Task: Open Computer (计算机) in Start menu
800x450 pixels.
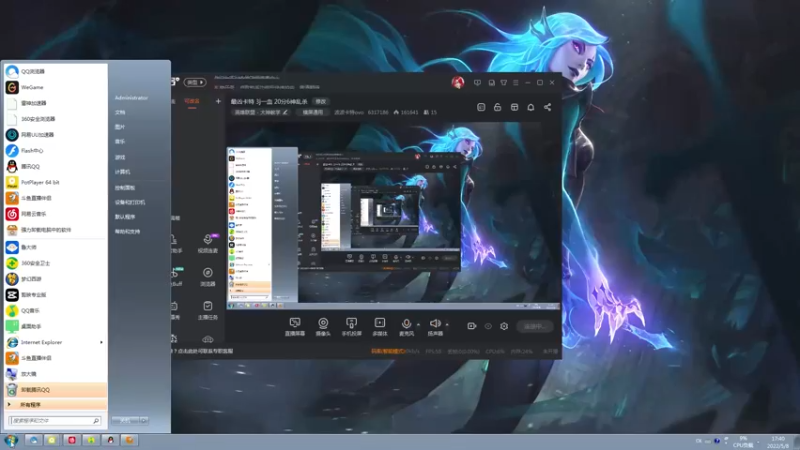Action: (x=122, y=172)
